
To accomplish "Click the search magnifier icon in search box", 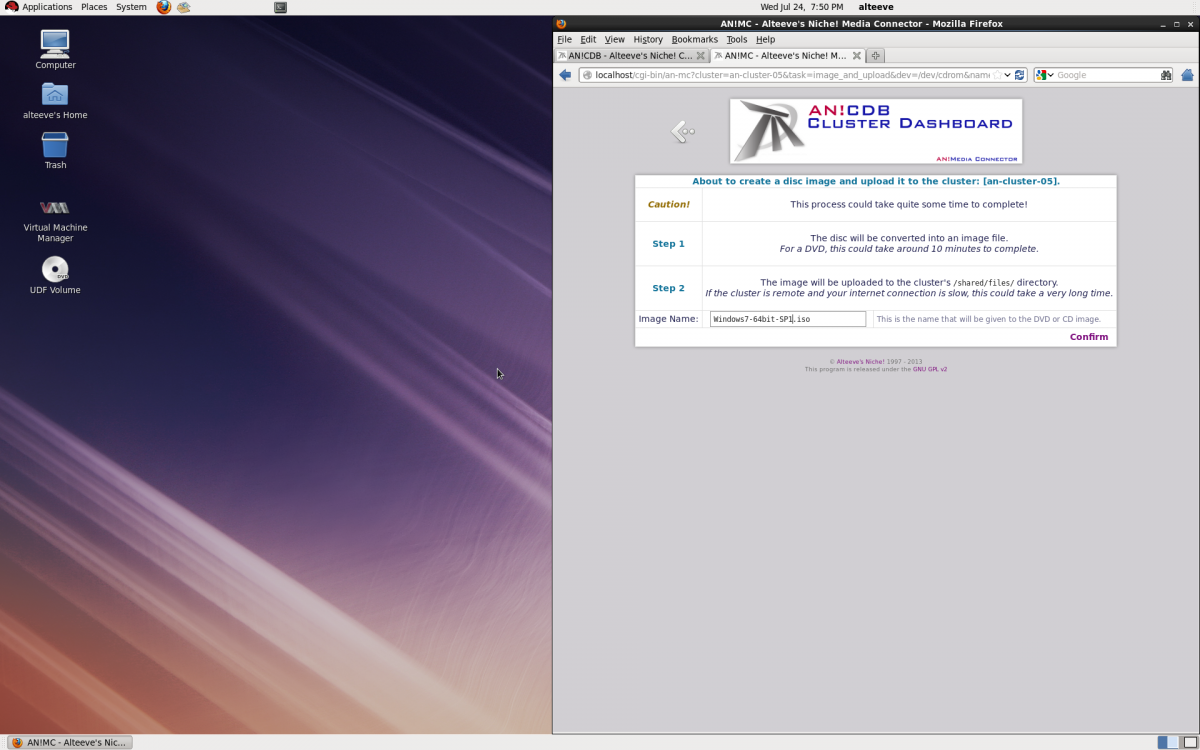I will [x=1166, y=75].
